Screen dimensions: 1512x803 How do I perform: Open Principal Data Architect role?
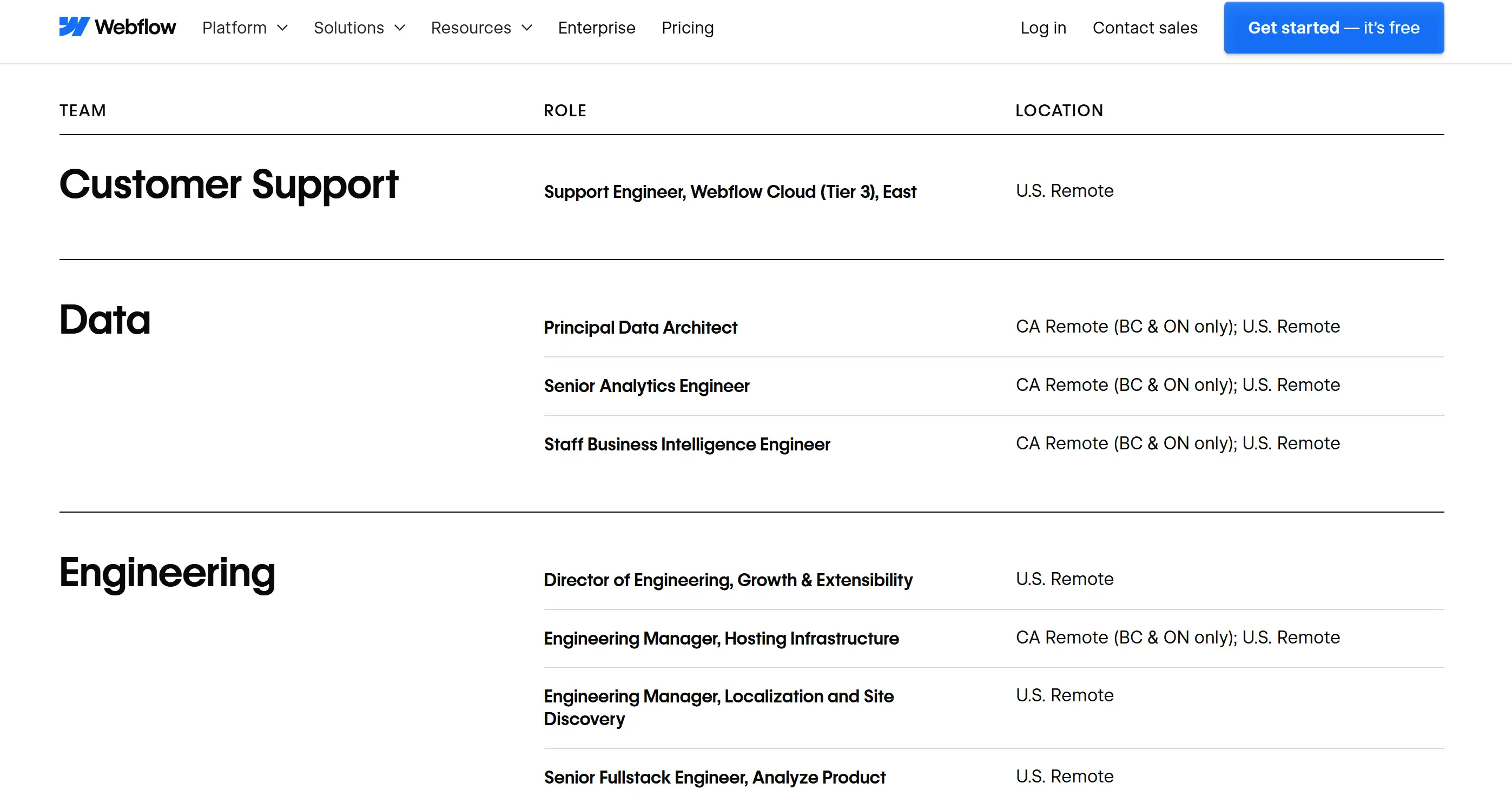[641, 327]
